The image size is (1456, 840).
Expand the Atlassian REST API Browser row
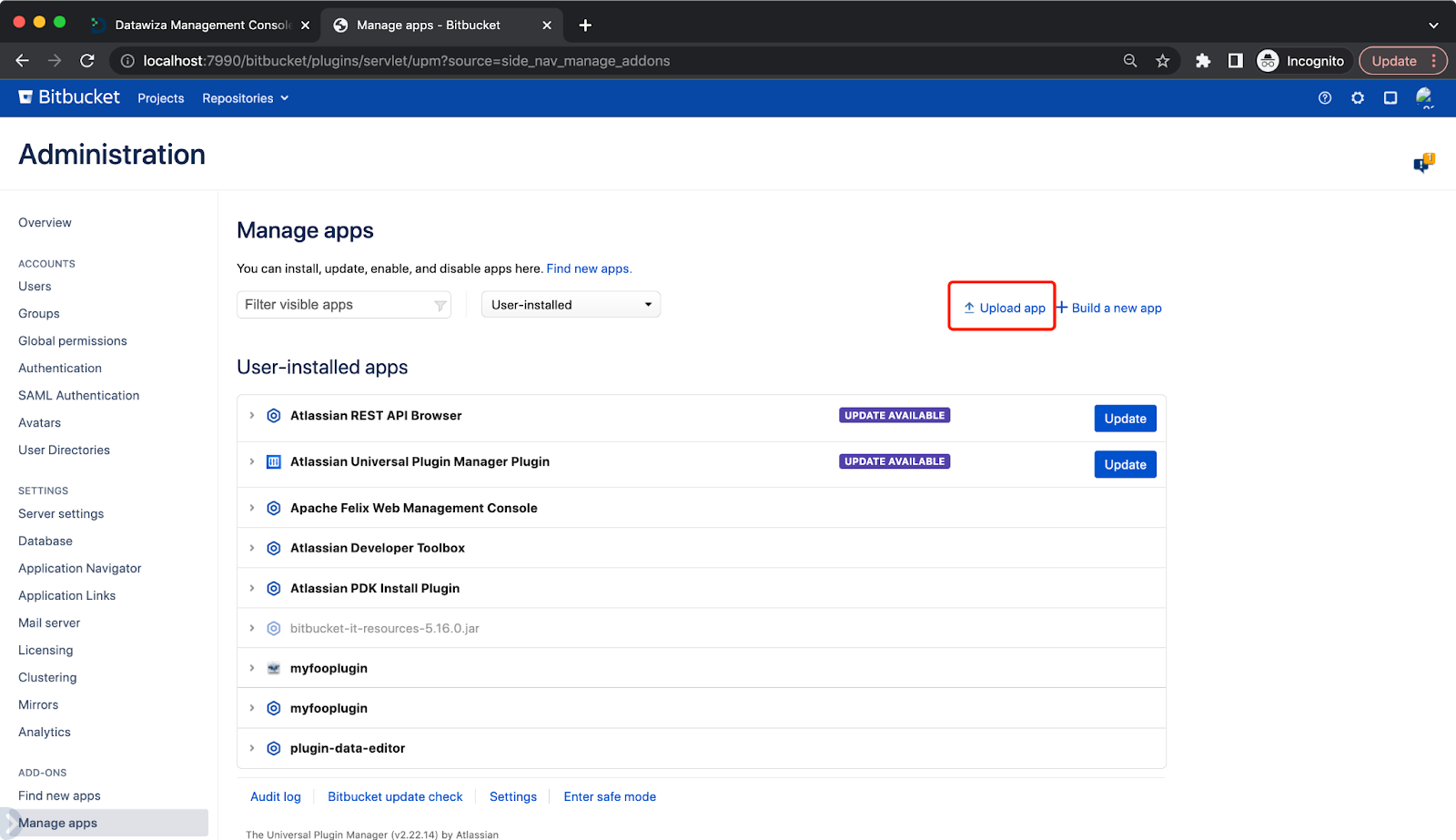[x=252, y=415]
